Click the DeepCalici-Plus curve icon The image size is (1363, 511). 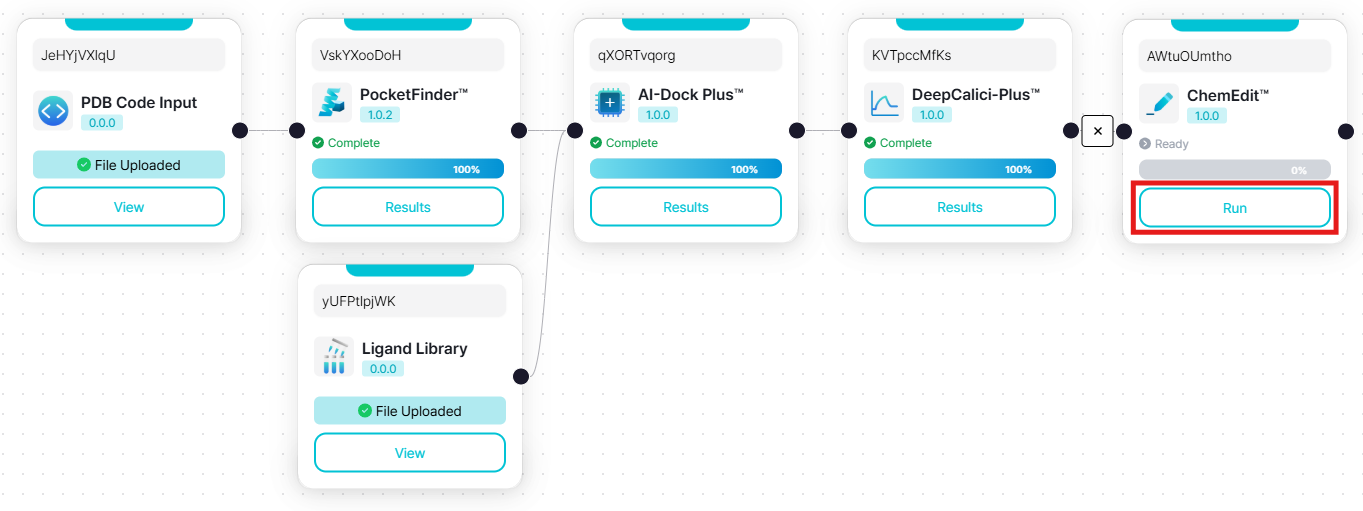click(x=884, y=103)
